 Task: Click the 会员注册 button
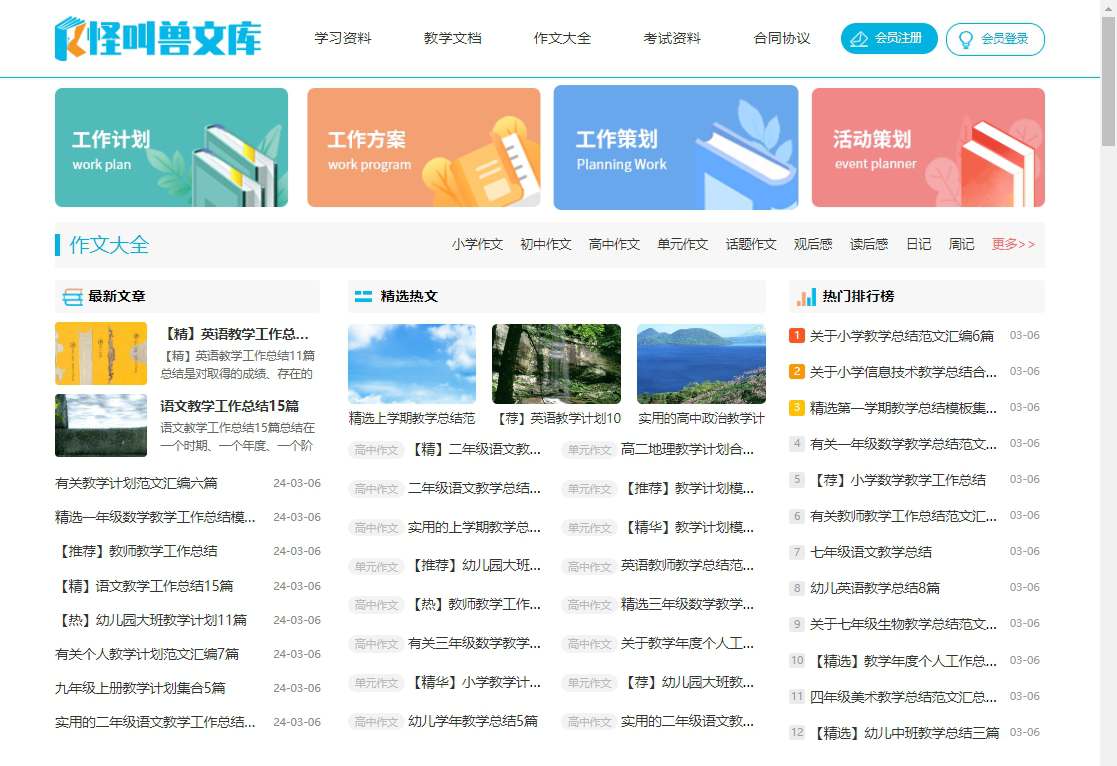[889, 39]
